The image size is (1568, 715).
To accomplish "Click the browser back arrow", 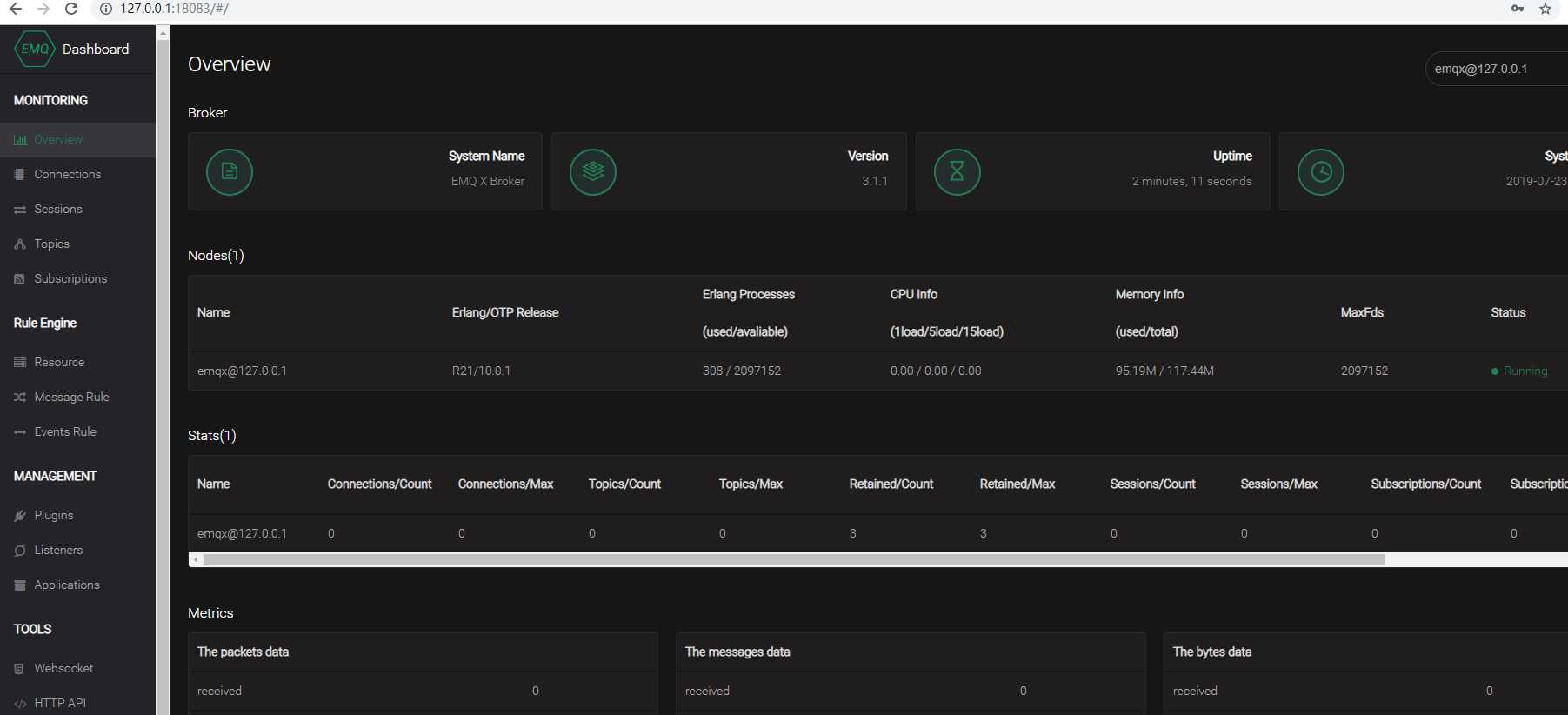I will [x=16, y=9].
